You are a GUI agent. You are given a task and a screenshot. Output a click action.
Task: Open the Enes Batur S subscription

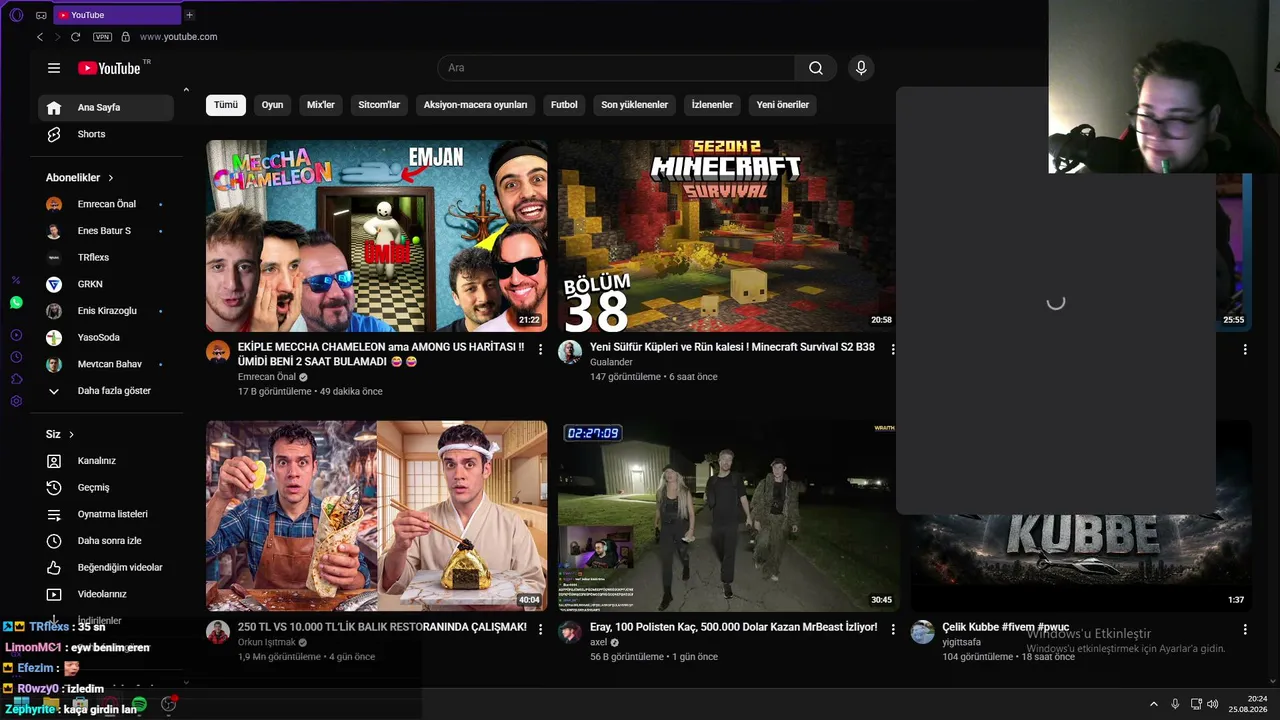(x=106, y=231)
